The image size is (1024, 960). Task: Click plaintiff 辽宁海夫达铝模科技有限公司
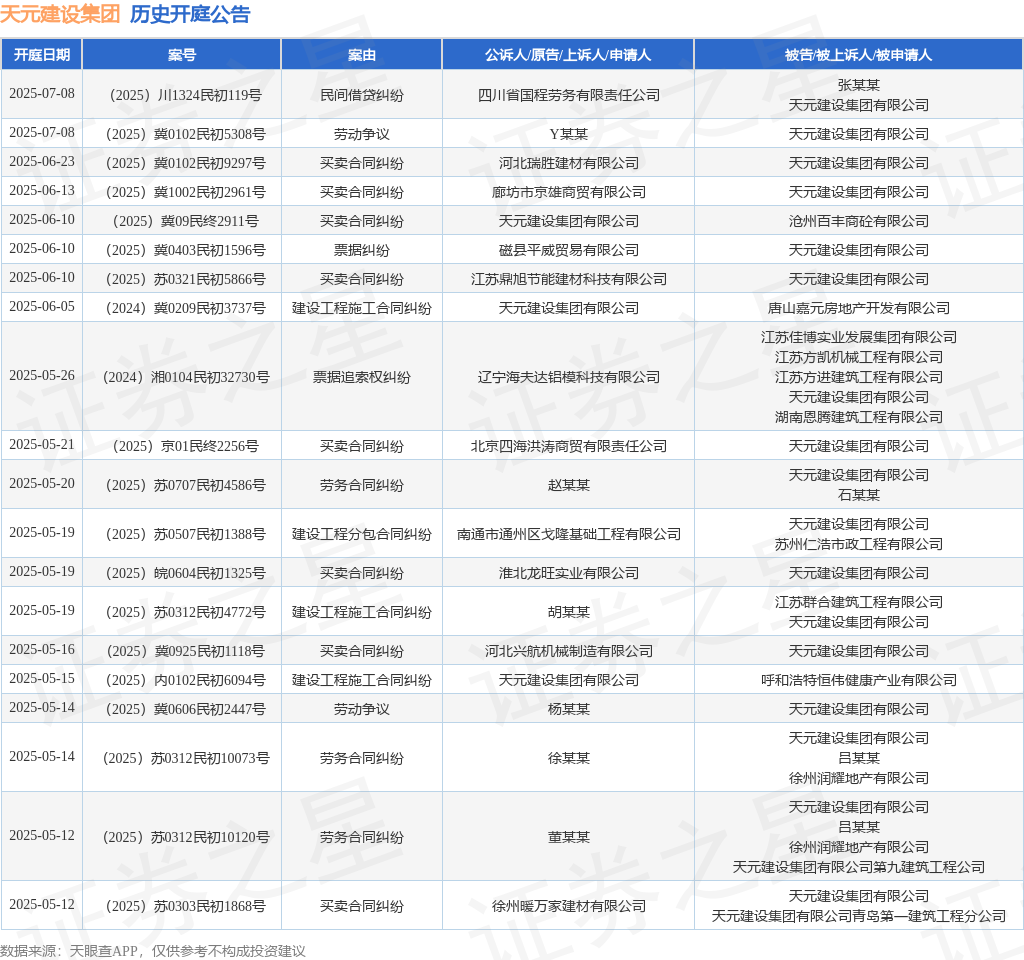(568, 377)
